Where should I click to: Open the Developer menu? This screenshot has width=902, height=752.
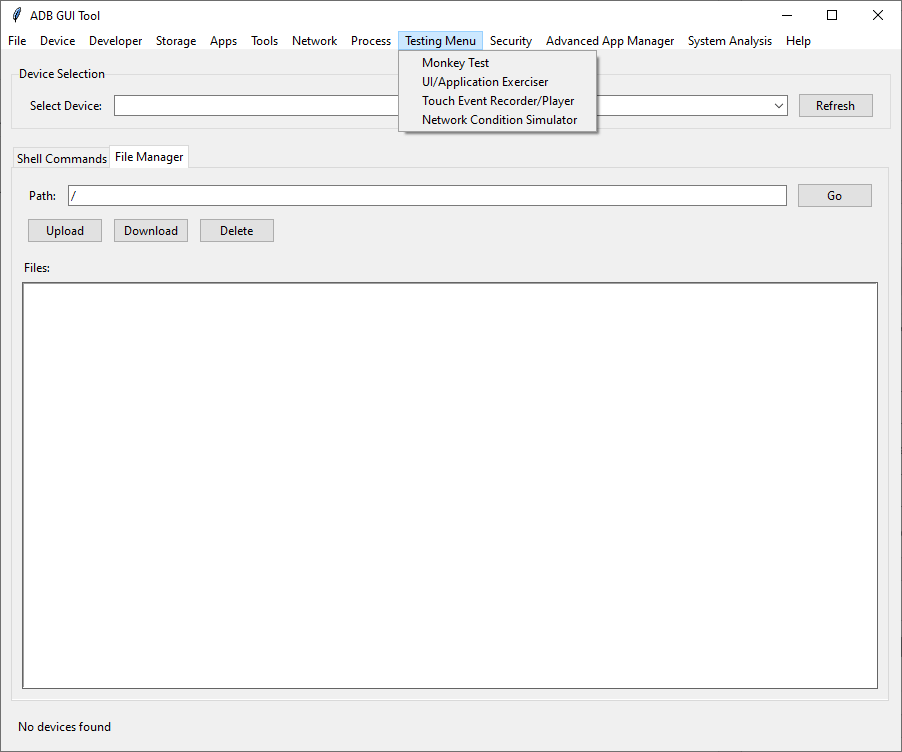coord(115,41)
